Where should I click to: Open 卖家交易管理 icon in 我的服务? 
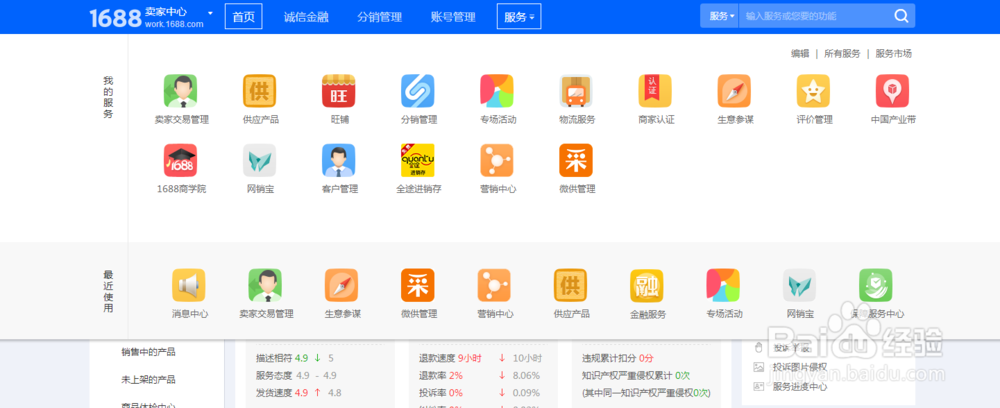pyautogui.click(x=180, y=91)
